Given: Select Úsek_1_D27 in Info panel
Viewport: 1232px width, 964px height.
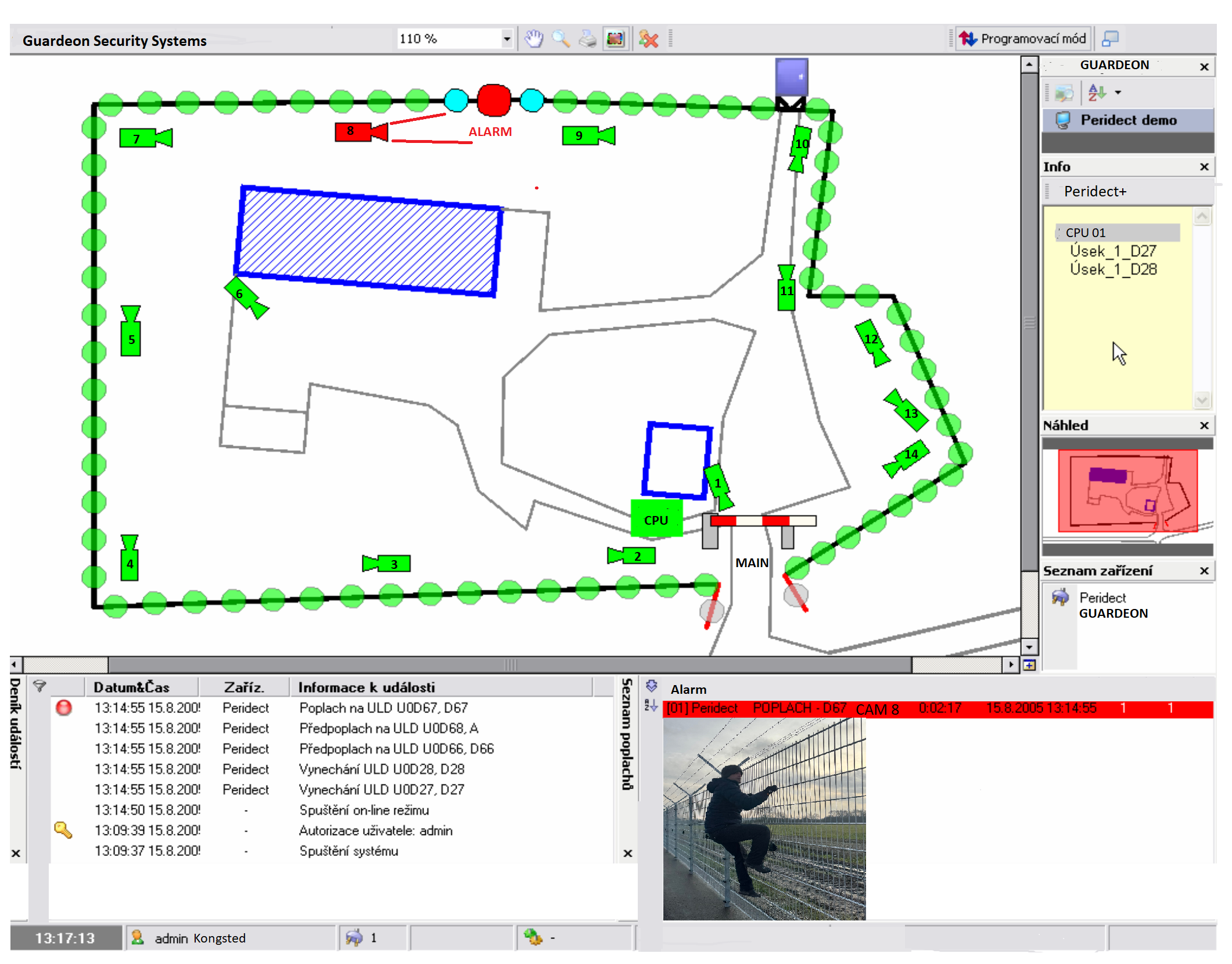Looking at the screenshot, I should point(1112,251).
